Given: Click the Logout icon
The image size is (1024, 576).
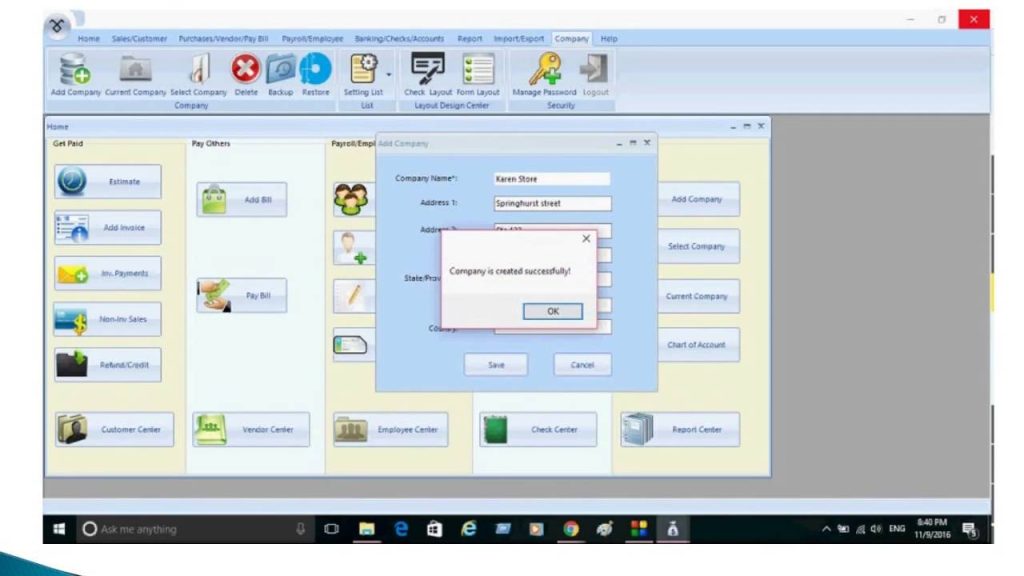Looking at the screenshot, I should (595, 73).
